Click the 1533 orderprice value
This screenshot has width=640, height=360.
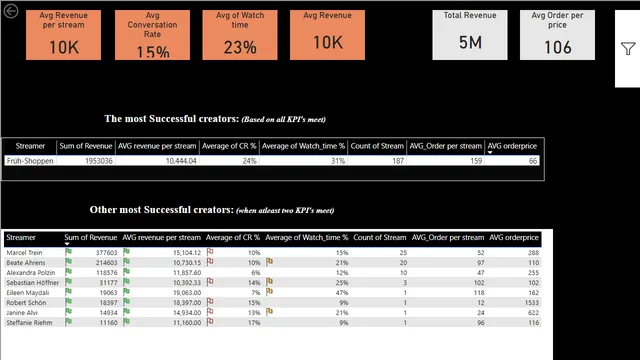[532, 302]
